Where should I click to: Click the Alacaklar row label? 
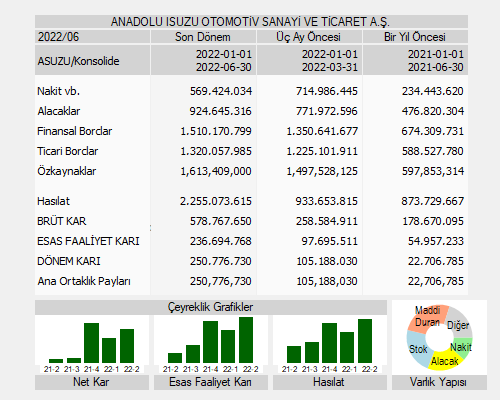point(59,111)
